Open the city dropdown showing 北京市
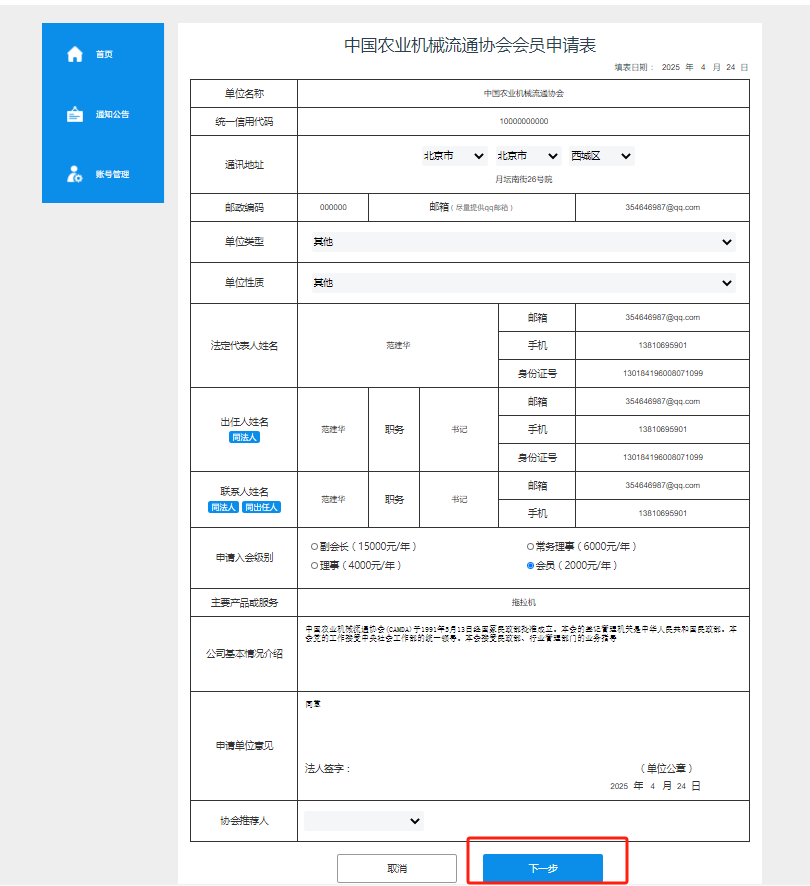Image resolution: width=810 pixels, height=886 pixels. click(x=529, y=156)
